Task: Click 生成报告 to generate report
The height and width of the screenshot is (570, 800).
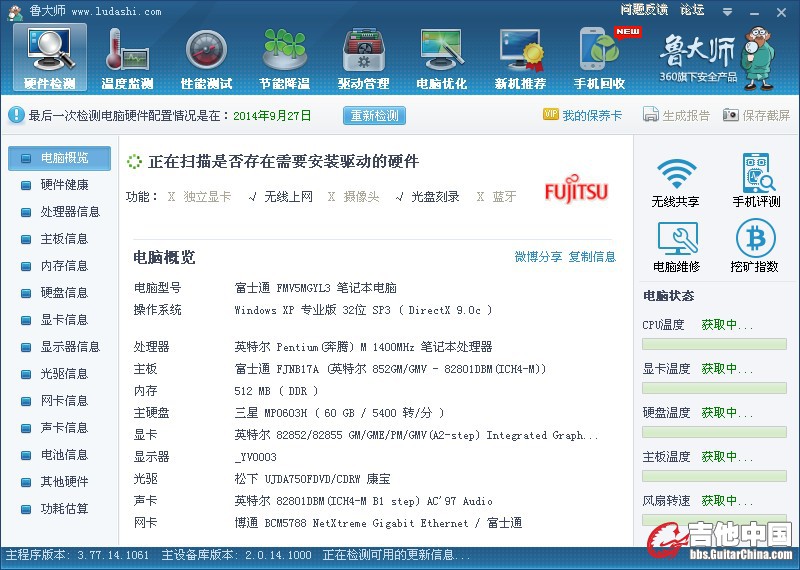Action: (x=676, y=115)
